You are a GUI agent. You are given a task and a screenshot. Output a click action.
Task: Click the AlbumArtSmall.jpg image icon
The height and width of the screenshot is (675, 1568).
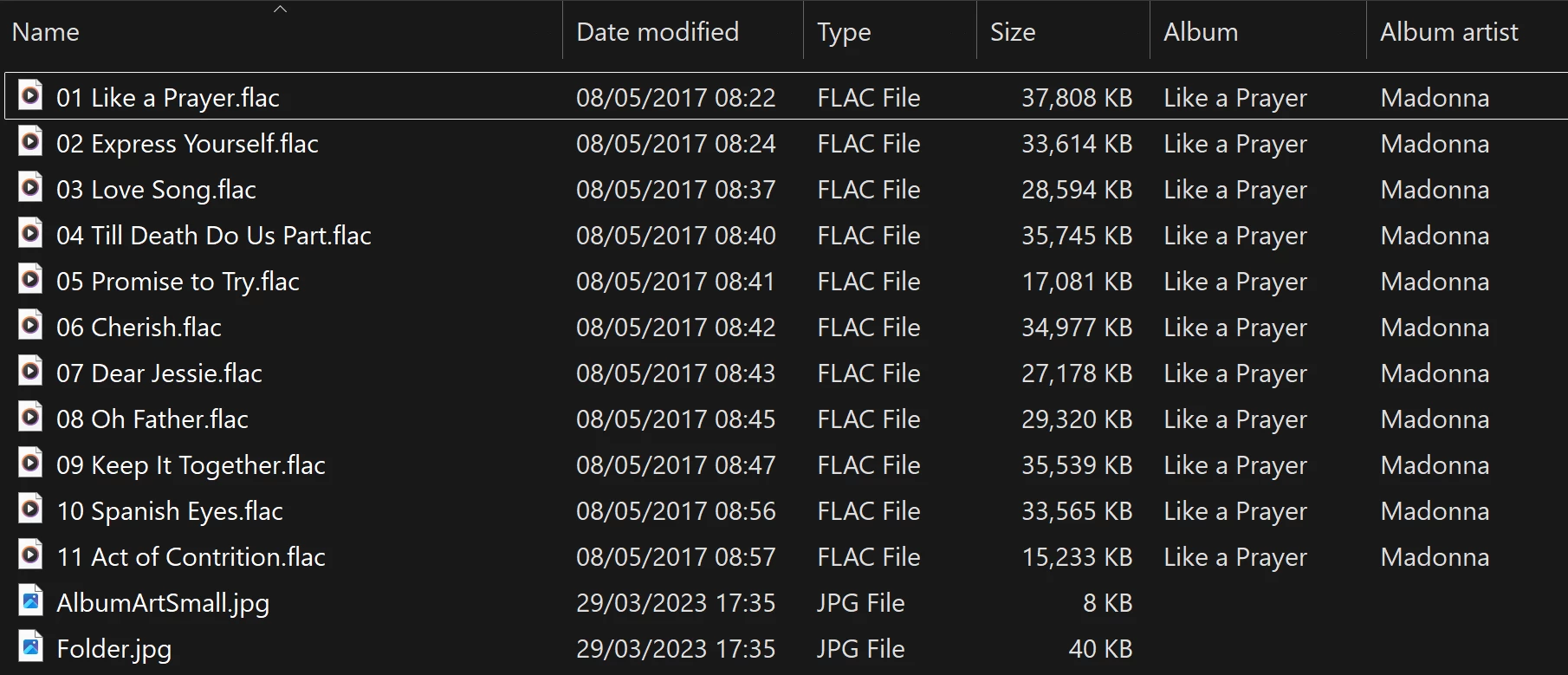click(30, 600)
